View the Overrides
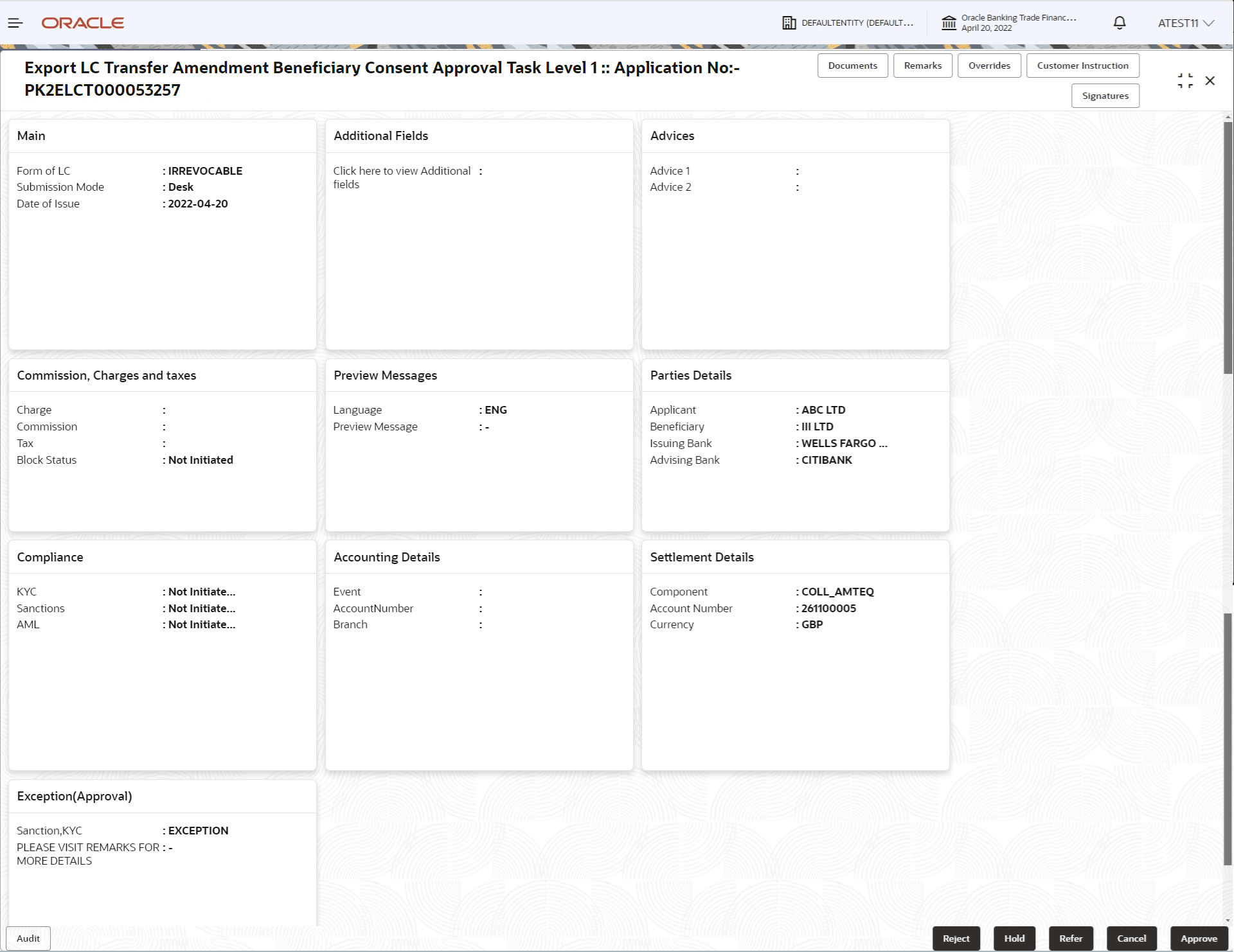 (x=989, y=65)
